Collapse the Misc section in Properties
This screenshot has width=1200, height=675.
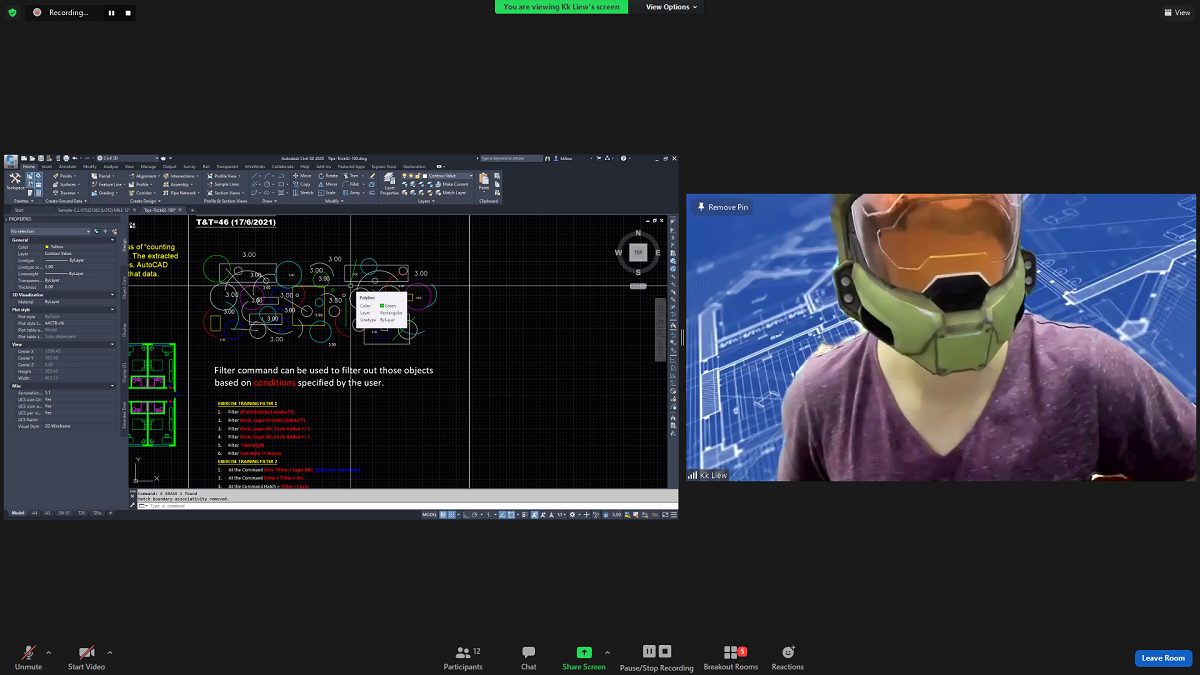click(x=112, y=385)
